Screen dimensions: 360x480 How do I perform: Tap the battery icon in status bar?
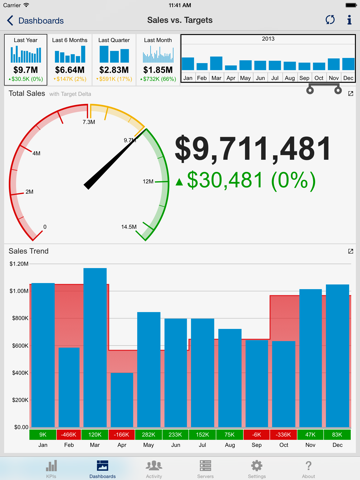[351, 5]
